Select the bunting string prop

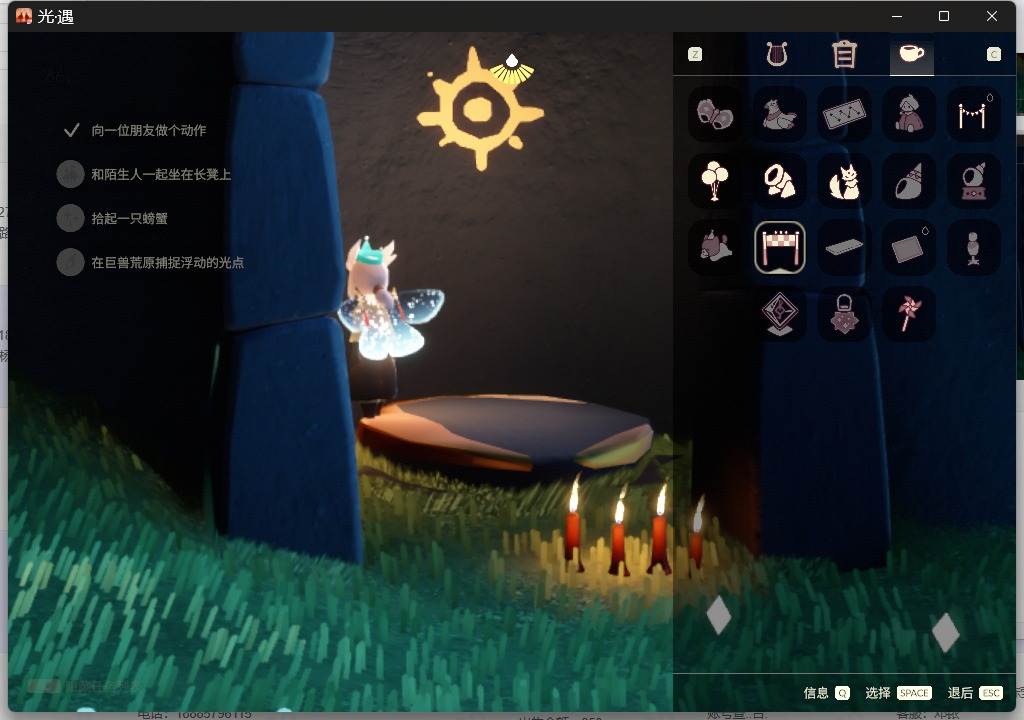point(974,114)
